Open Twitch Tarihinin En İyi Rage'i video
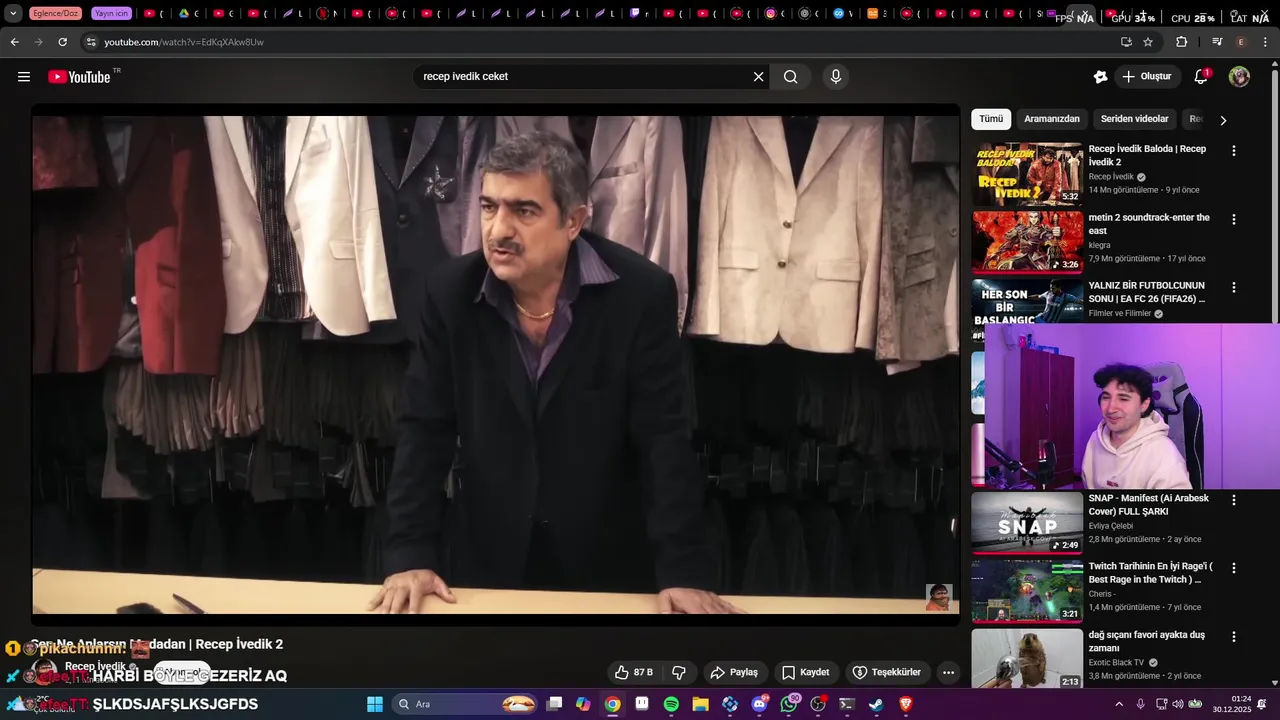The width and height of the screenshot is (1280, 720). [x=1150, y=573]
